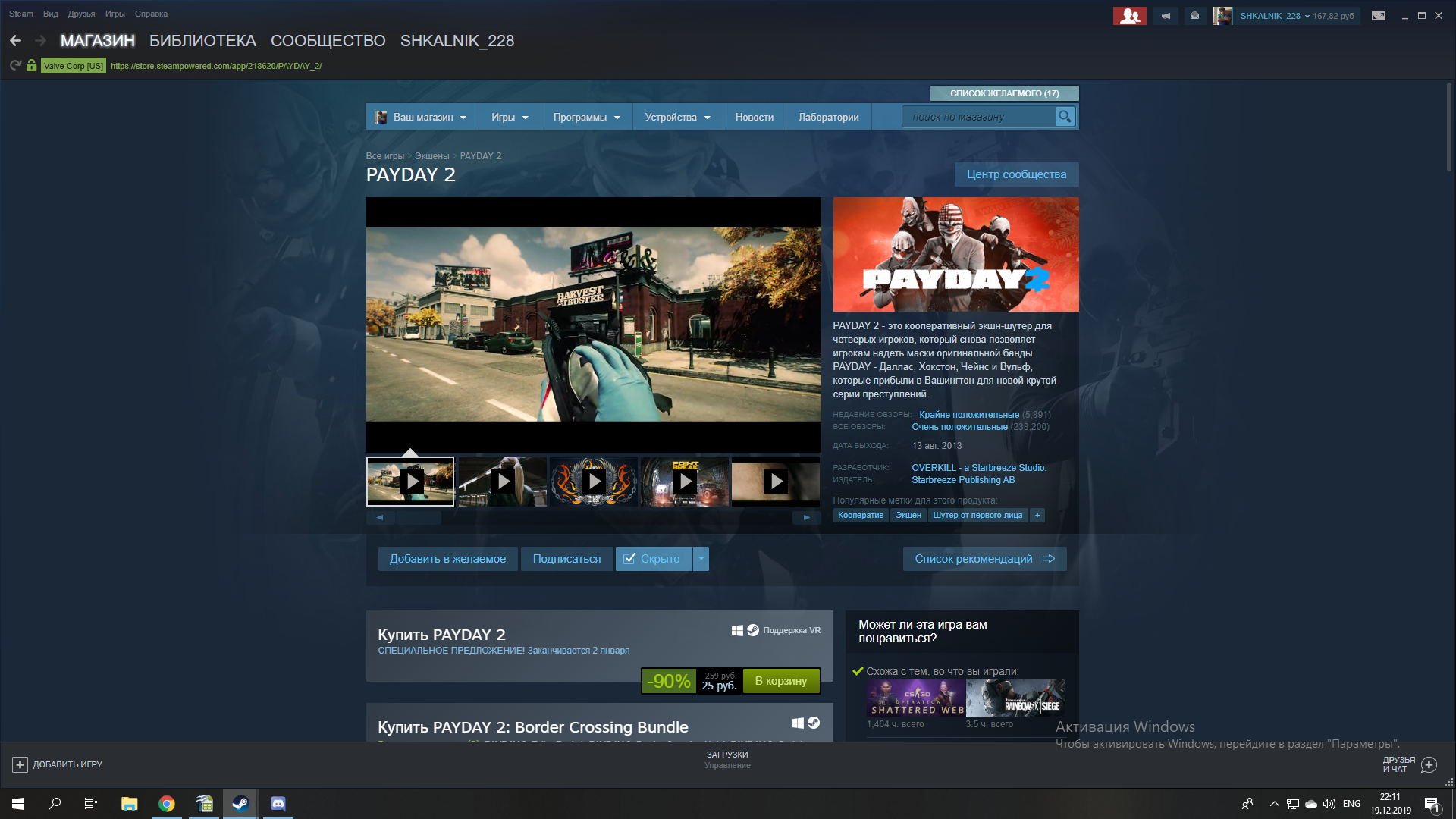Click the green SSL lock icon
Screen dimensions: 1456x819
31,66
